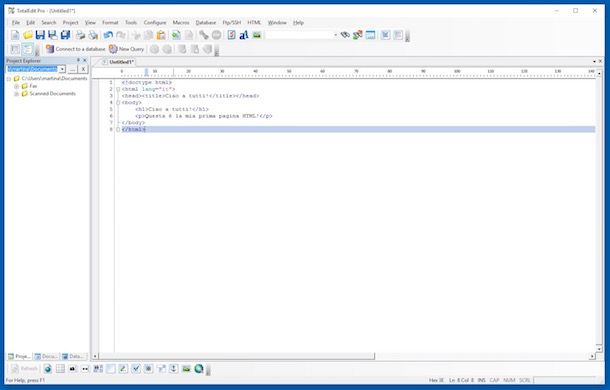Open the Macros menu
Viewport: 610px width, 390px height.
[x=181, y=23]
